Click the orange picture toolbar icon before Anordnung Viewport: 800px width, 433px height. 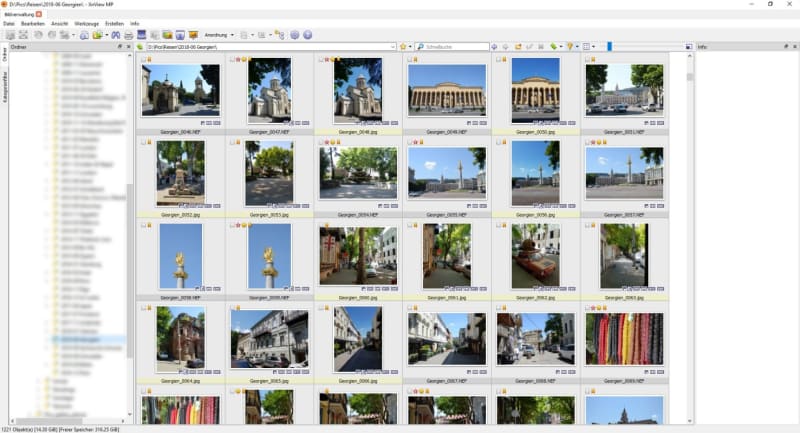[193, 35]
